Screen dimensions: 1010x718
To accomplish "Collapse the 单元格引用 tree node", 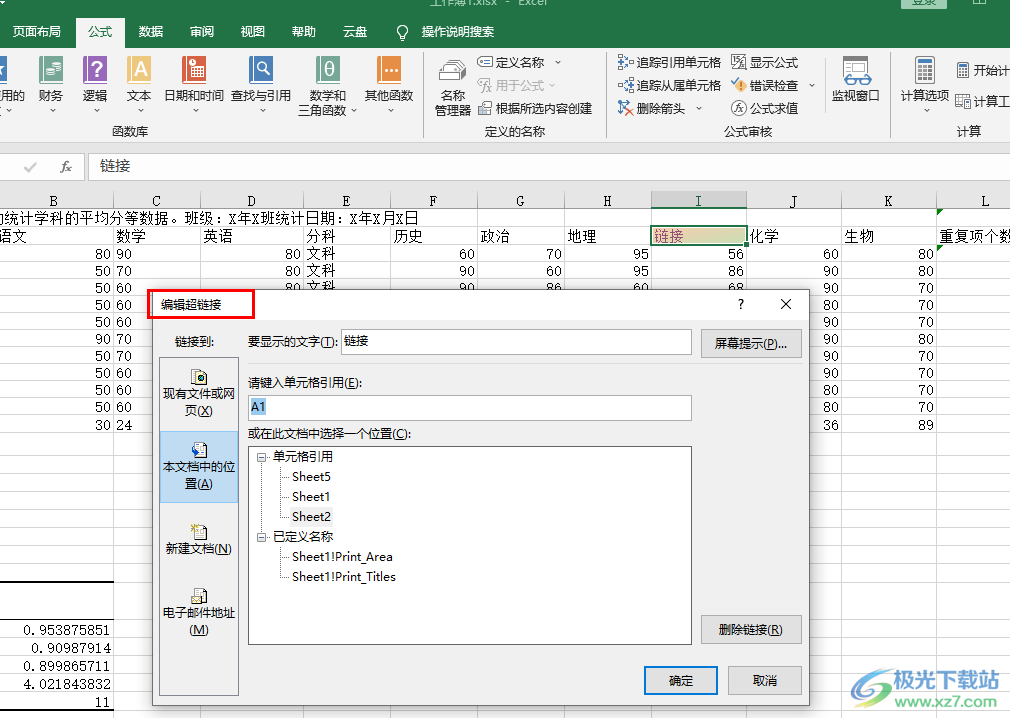I will [x=262, y=457].
